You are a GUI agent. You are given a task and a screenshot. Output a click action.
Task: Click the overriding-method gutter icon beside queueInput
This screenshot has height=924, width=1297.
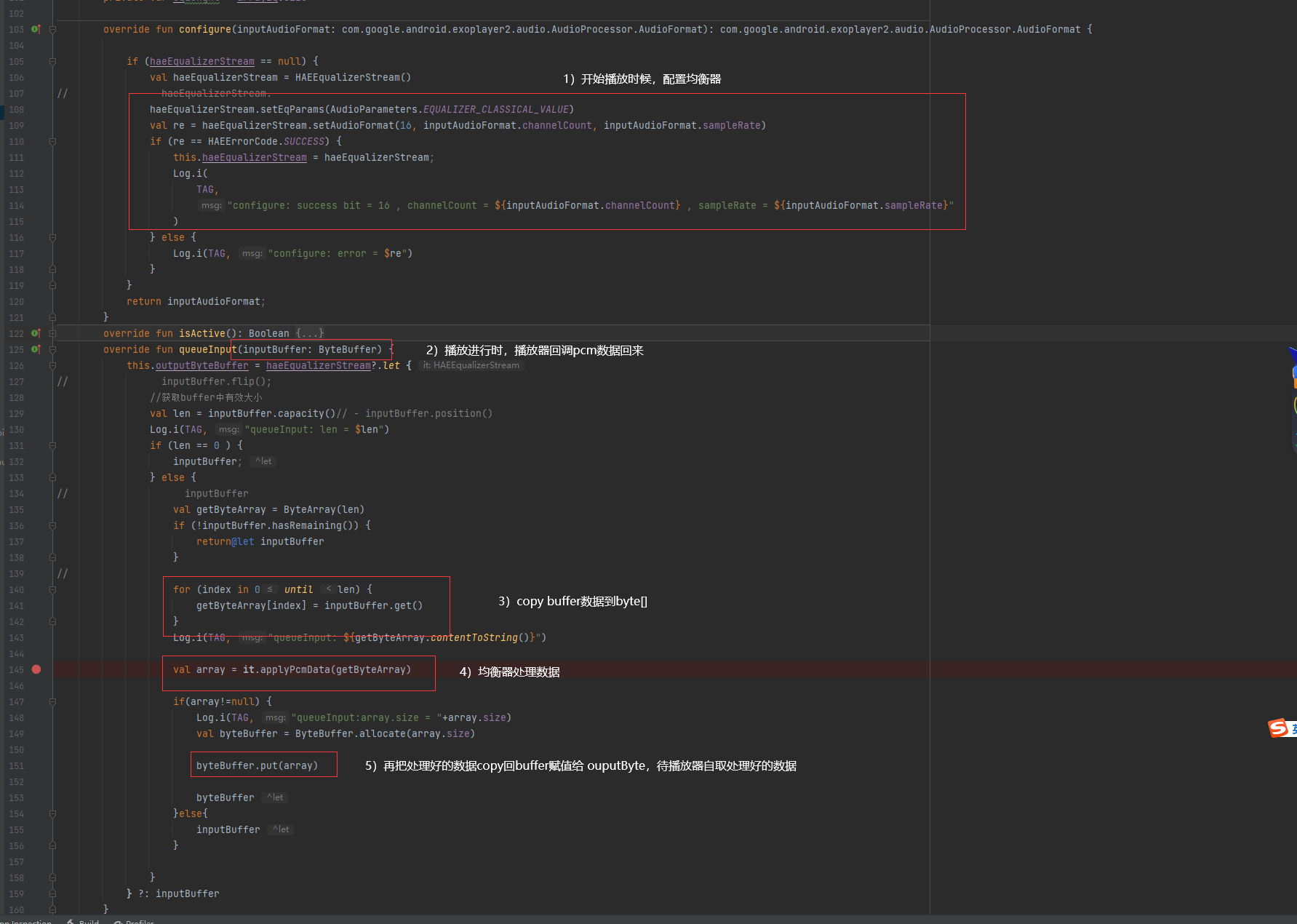coord(35,349)
